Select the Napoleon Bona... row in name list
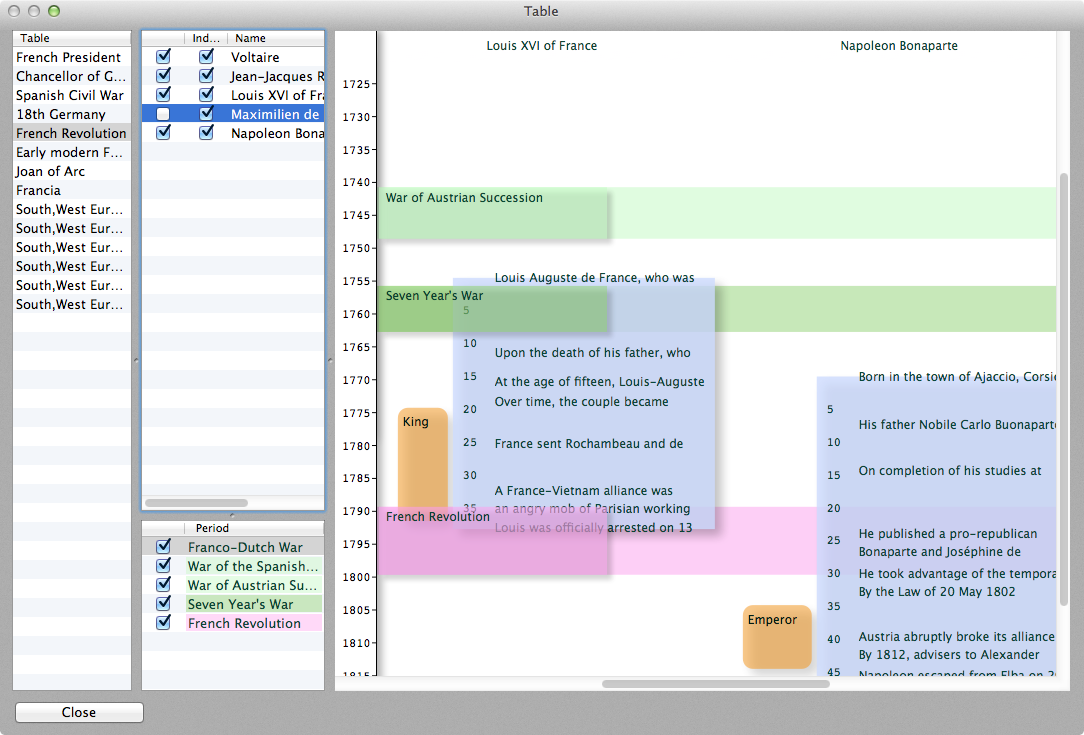Screen dimensions: 1084x735 click(x=277, y=133)
